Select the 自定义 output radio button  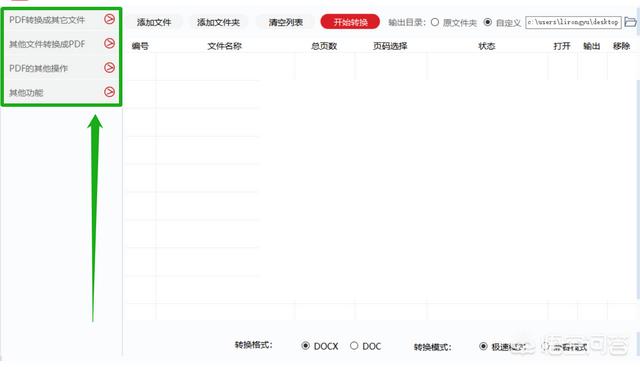pyautogui.click(x=488, y=22)
